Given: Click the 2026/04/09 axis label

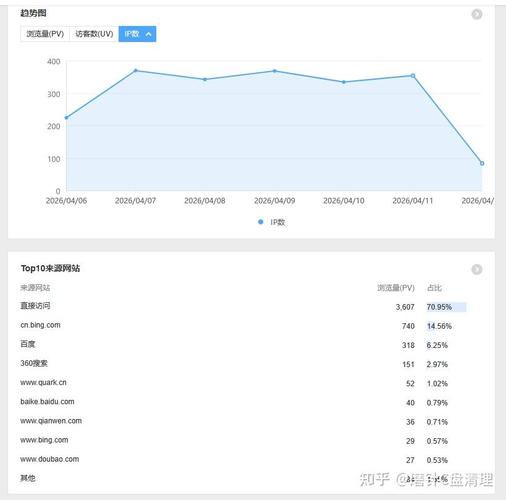Looking at the screenshot, I should [275, 201].
